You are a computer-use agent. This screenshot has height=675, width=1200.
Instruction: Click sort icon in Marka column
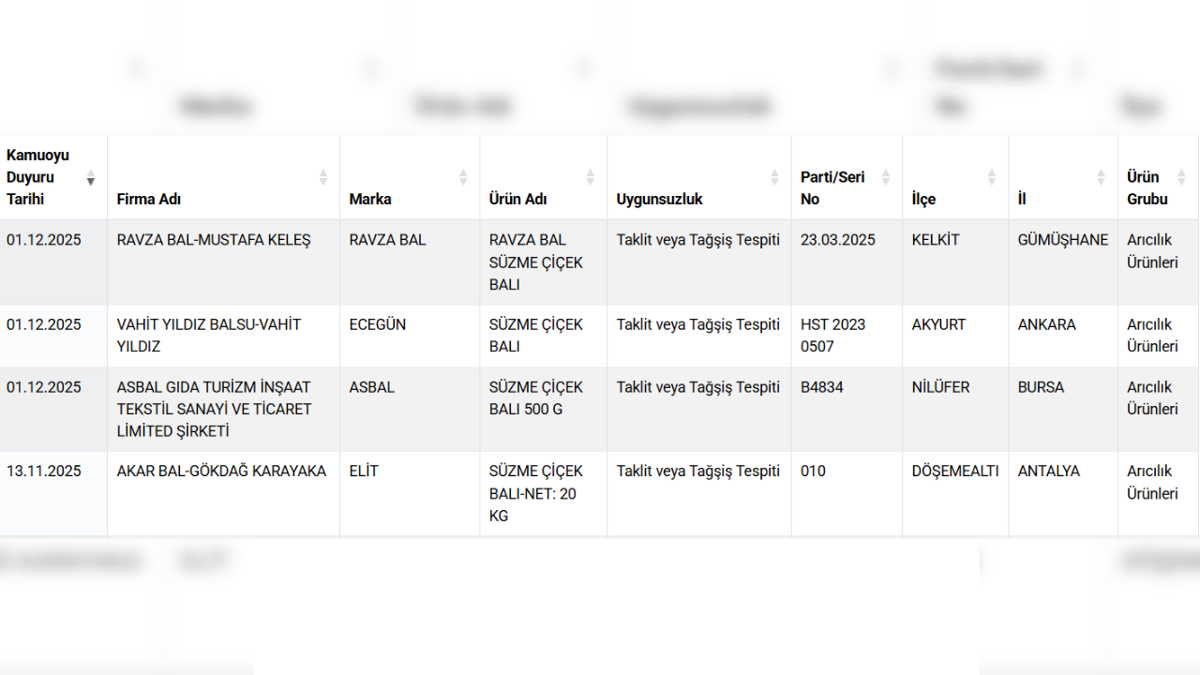tap(463, 177)
